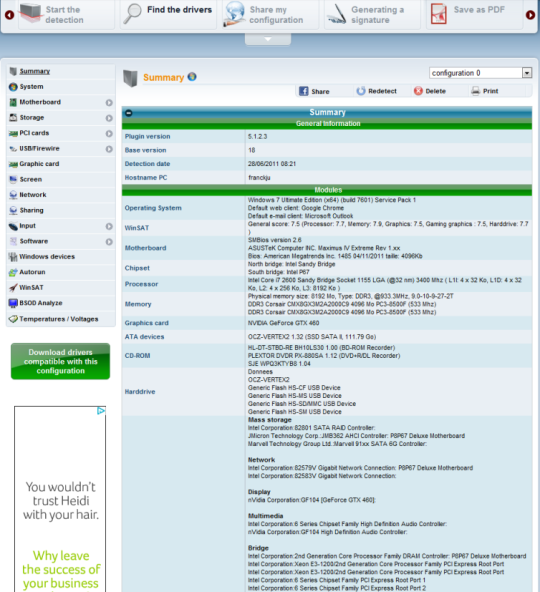Image resolution: width=540 pixels, height=592 pixels.
Task: Open Temperatures / Voltages section
Action: coord(59,319)
